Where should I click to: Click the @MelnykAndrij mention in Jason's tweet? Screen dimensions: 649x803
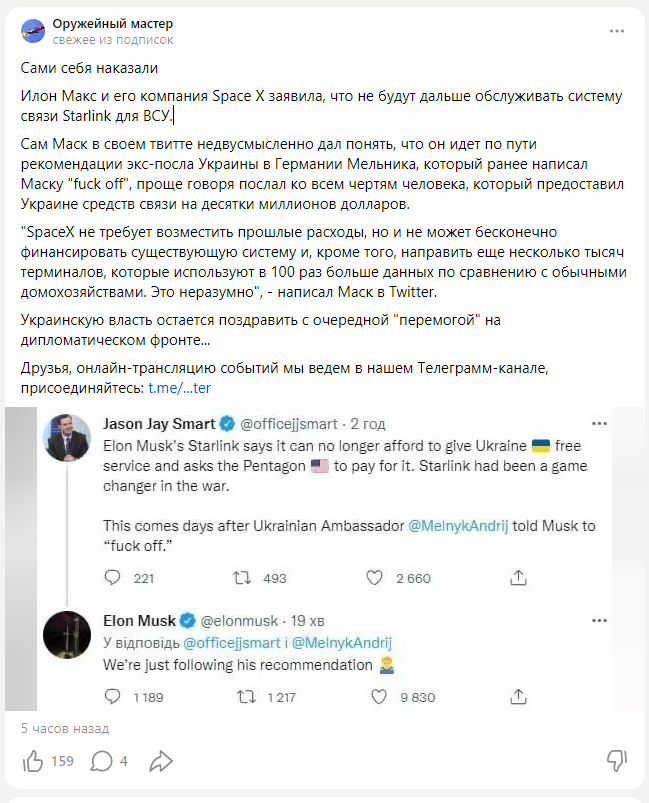458,527
